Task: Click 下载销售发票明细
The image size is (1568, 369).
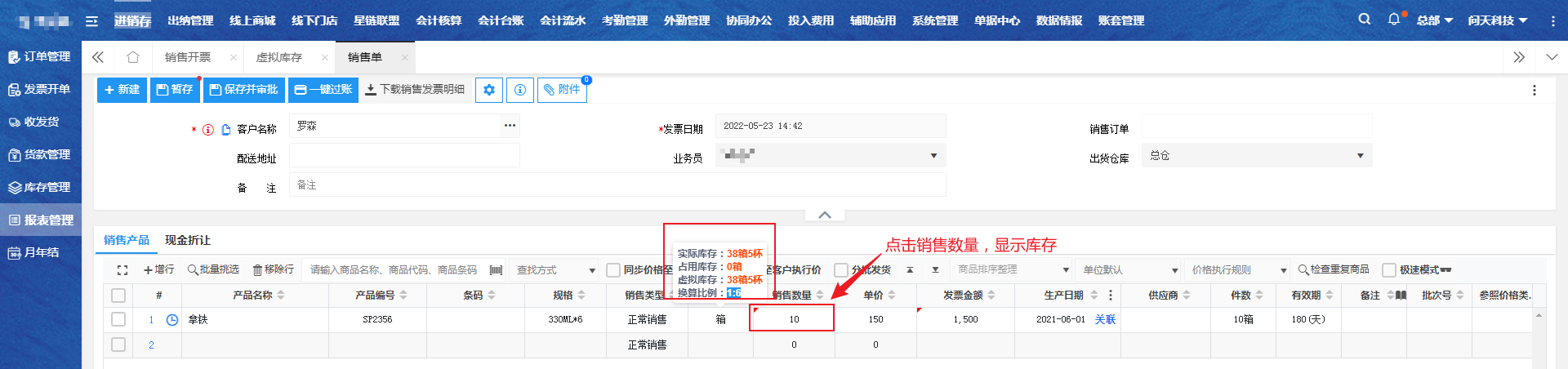Action: pyautogui.click(x=415, y=90)
